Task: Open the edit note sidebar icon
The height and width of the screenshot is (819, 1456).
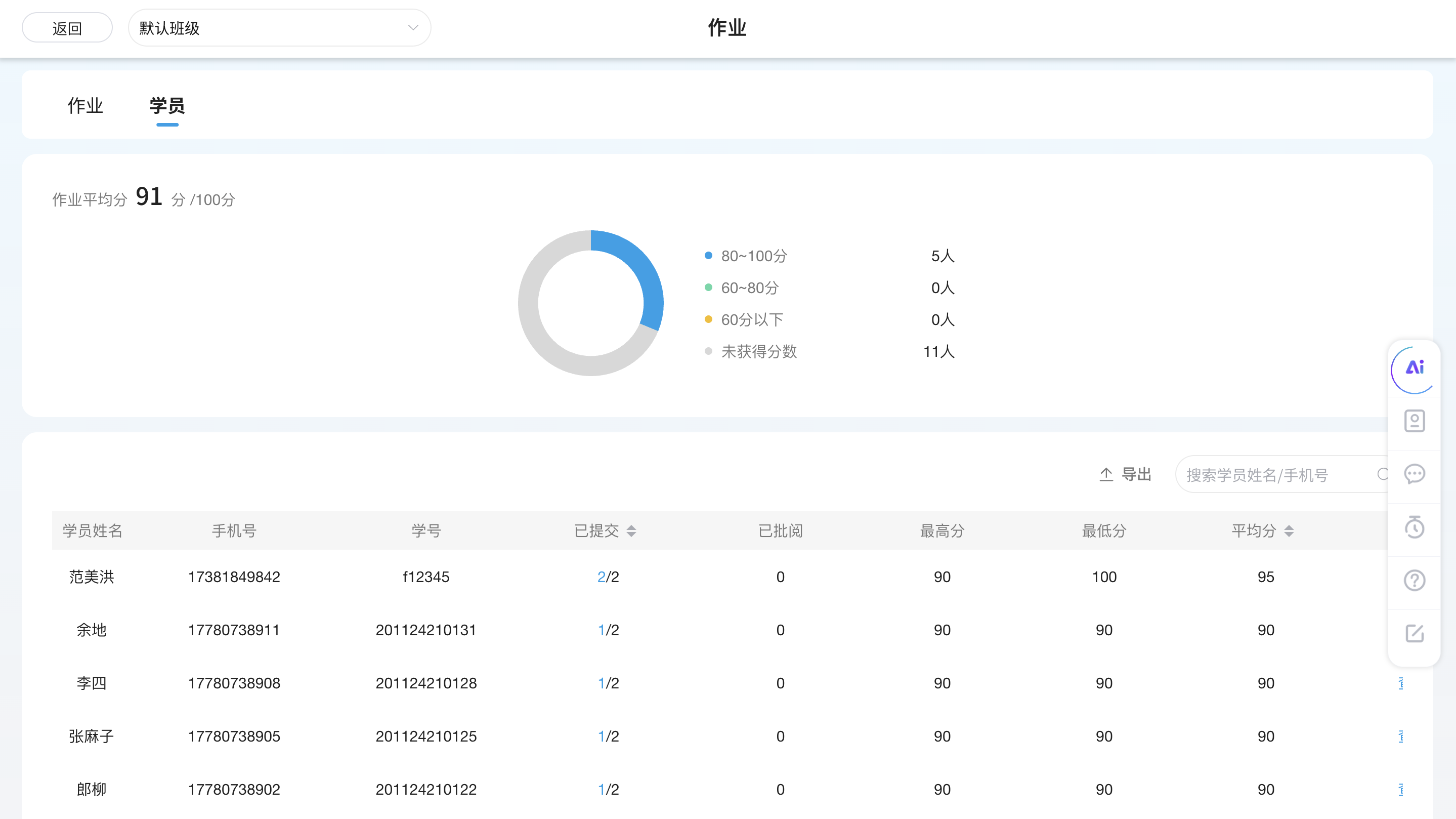Action: (1414, 633)
